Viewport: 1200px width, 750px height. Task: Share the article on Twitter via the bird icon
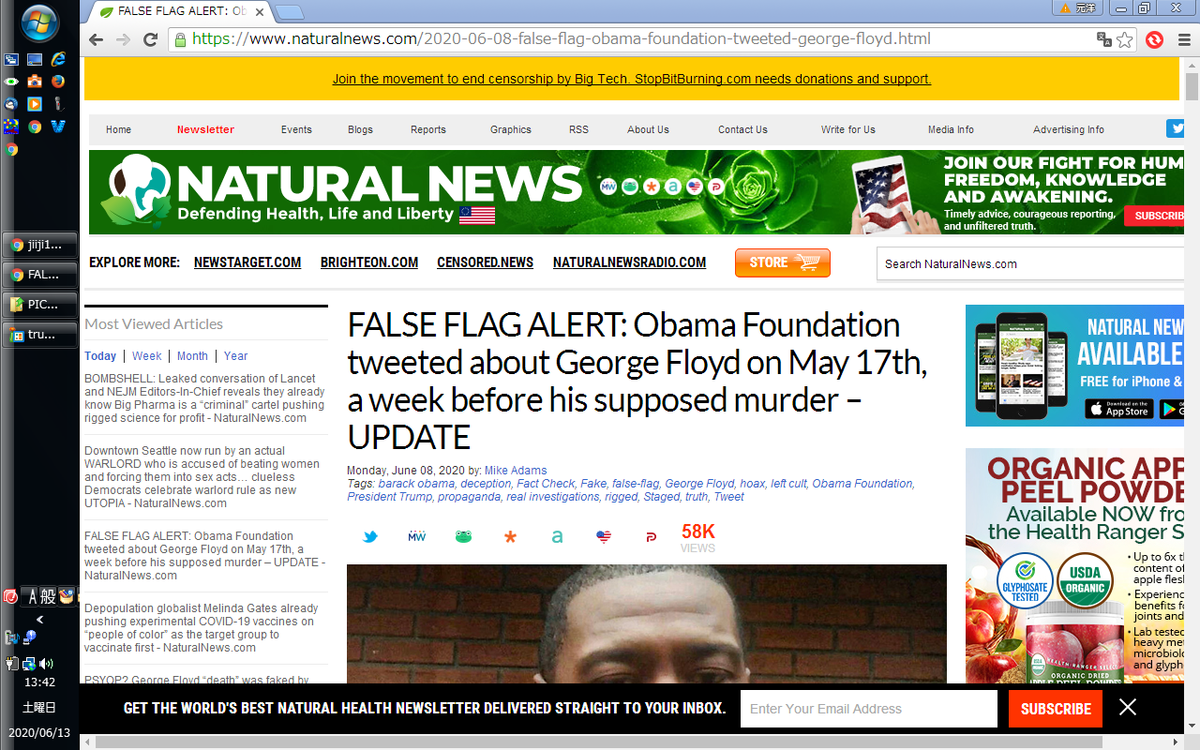[x=370, y=537]
